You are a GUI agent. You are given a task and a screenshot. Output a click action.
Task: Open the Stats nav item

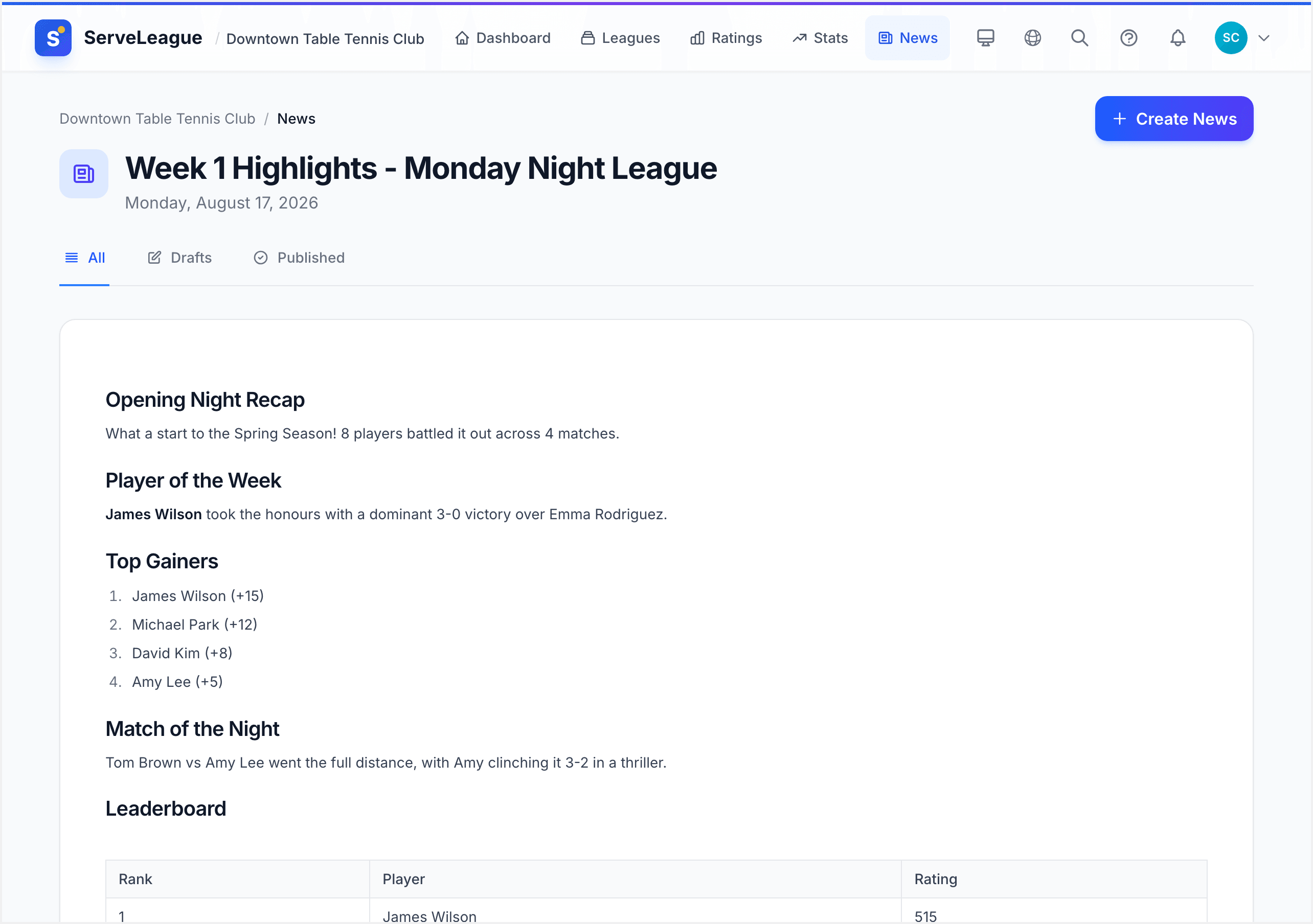pyautogui.click(x=820, y=38)
